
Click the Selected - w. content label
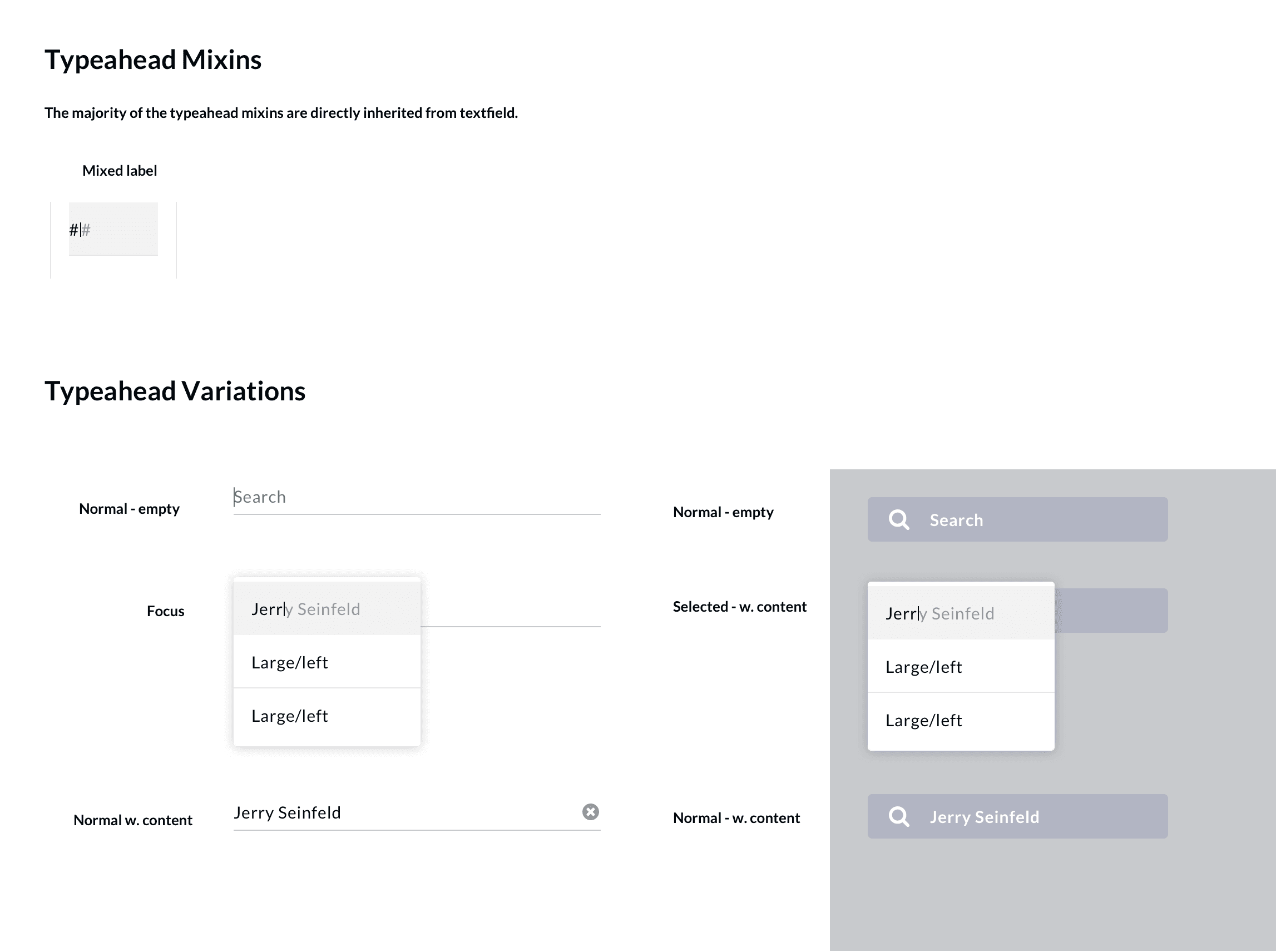[739, 606]
